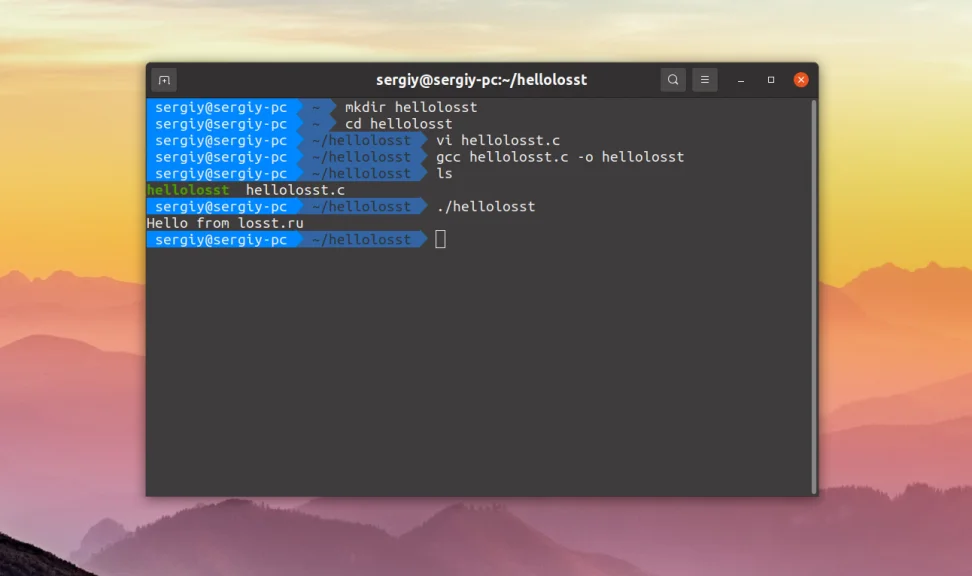Open the terminal hamburger menu
This screenshot has width=972, height=576.
pyautogui.click(x=705, y=80)
